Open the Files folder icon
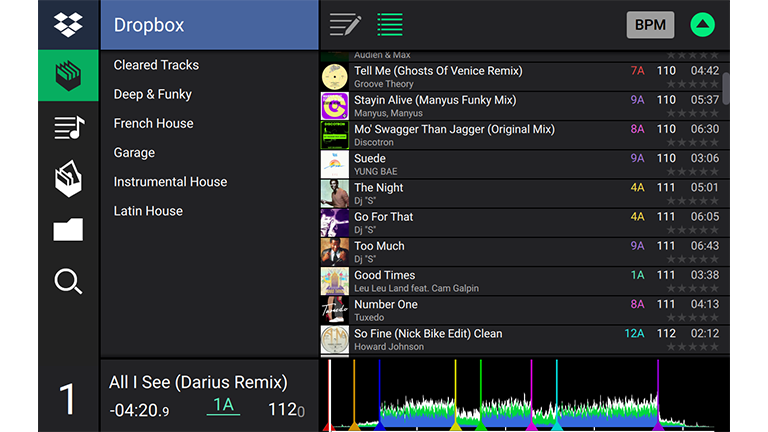 click(x=68, y=231)
